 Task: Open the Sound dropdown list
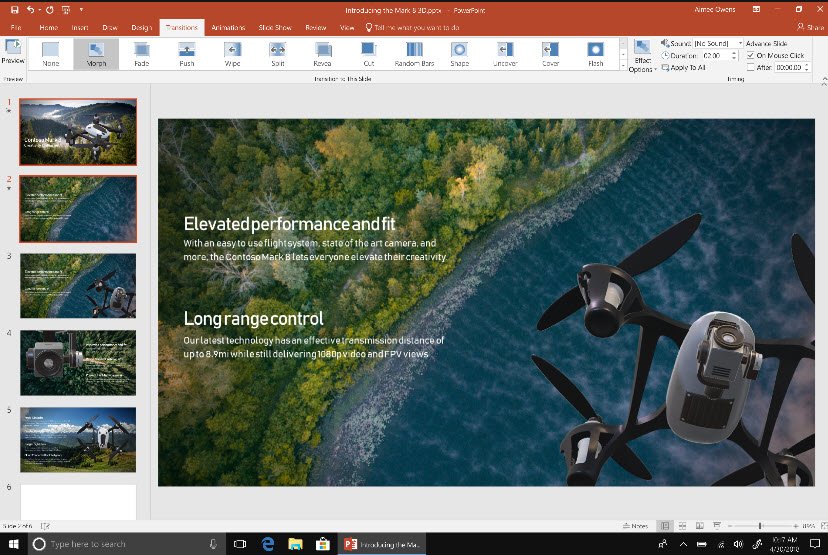[740, 44]
